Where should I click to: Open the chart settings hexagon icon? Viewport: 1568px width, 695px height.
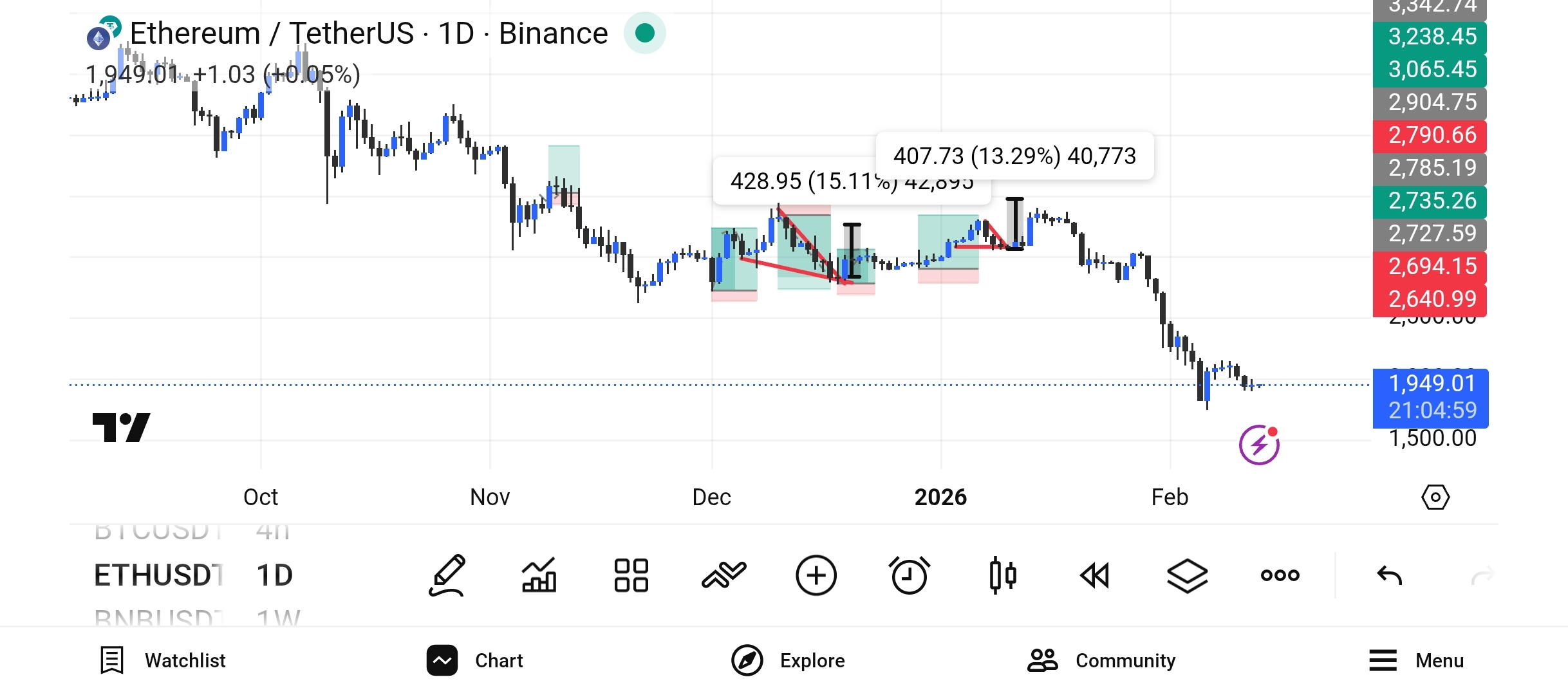[x=1435, y=497]
